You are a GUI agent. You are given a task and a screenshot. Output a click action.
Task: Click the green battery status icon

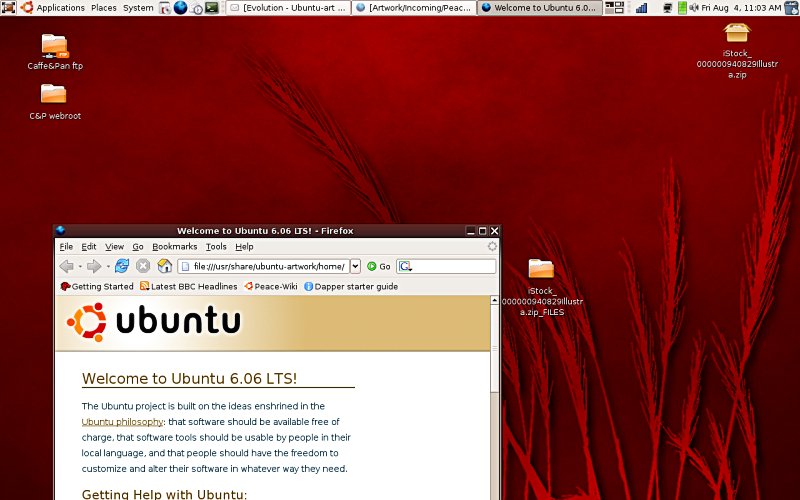682,8
